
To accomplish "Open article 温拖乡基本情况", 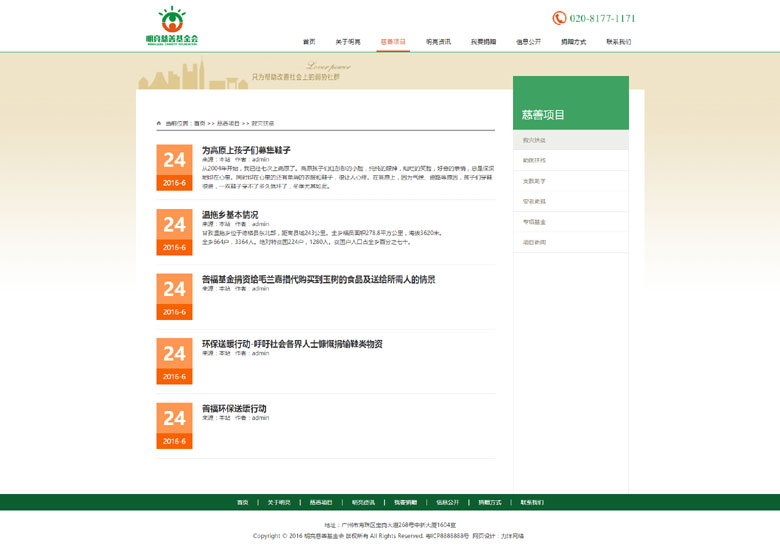I will 230,215.
